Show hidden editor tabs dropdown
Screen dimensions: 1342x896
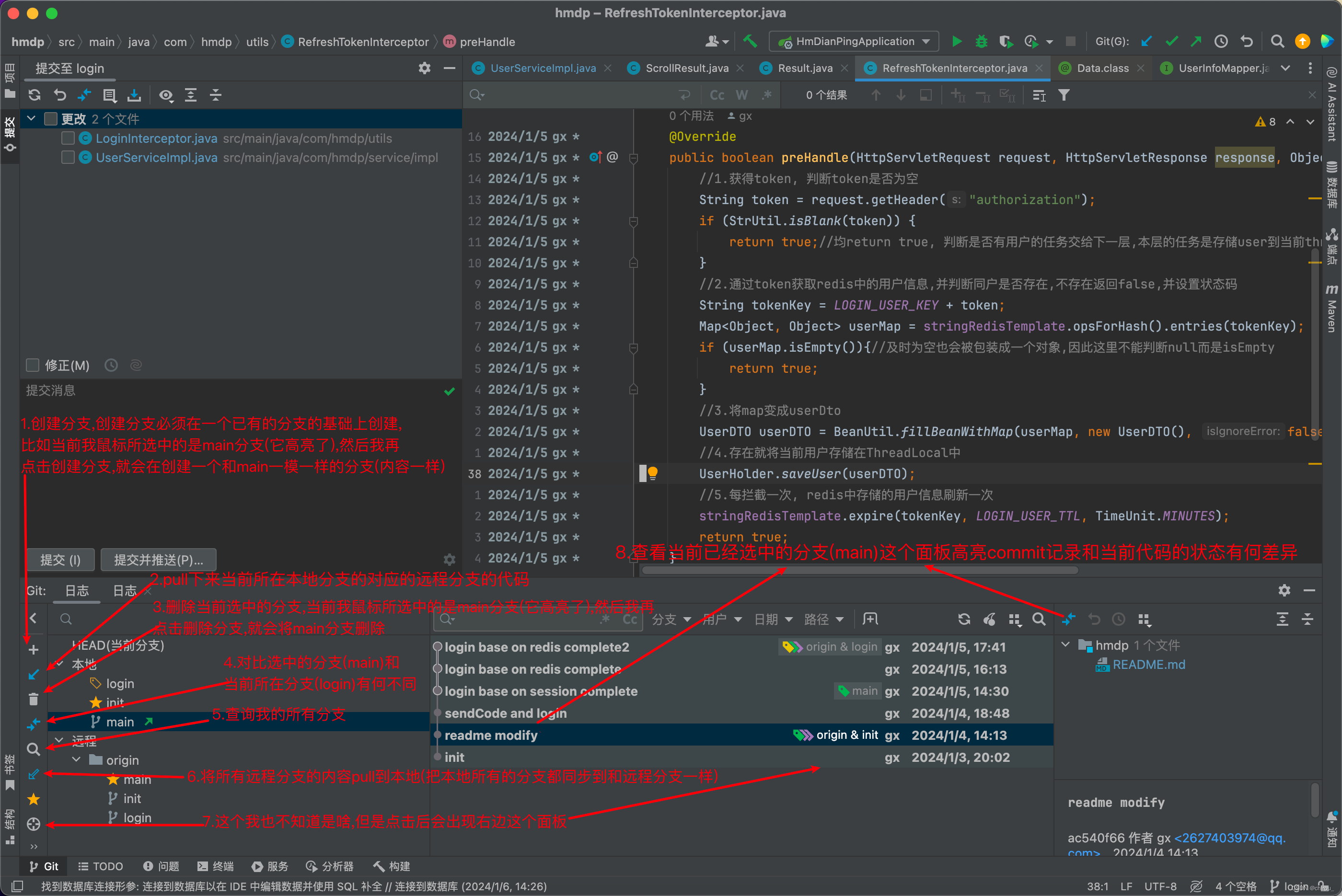click(x=1285, y=68)
